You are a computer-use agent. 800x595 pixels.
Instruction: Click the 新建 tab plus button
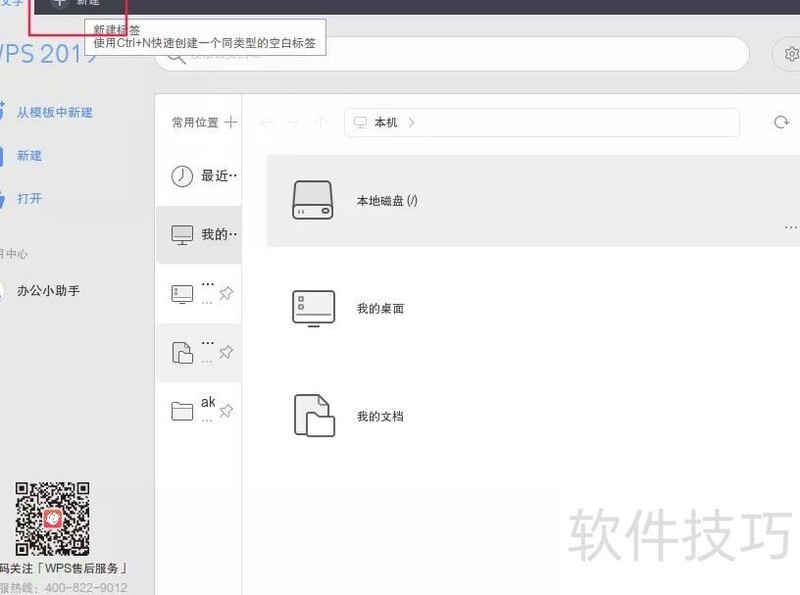coord(60,3)
